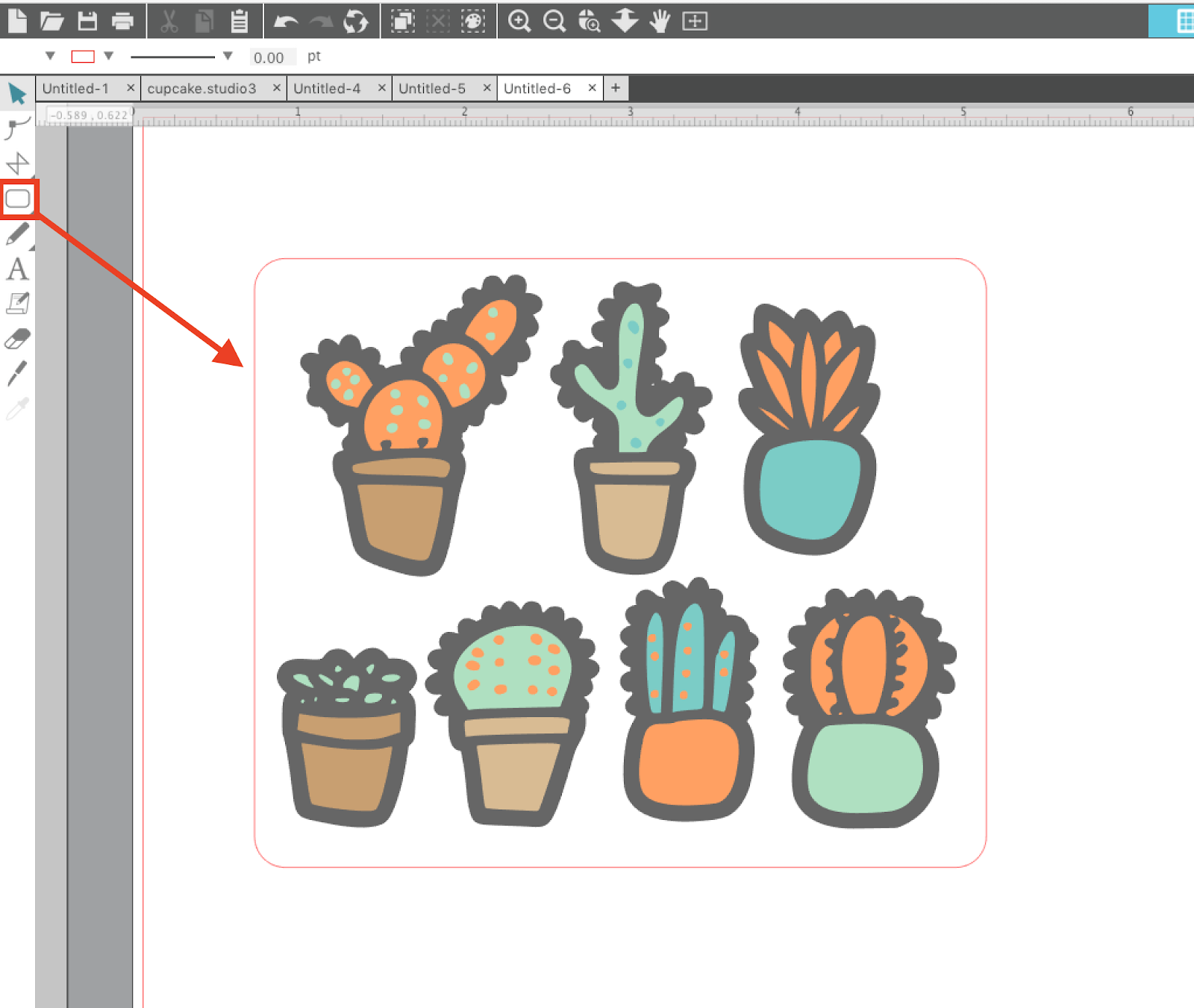Select the Eraser tool
This screenshot has width=1194, height=1008.
17,339
